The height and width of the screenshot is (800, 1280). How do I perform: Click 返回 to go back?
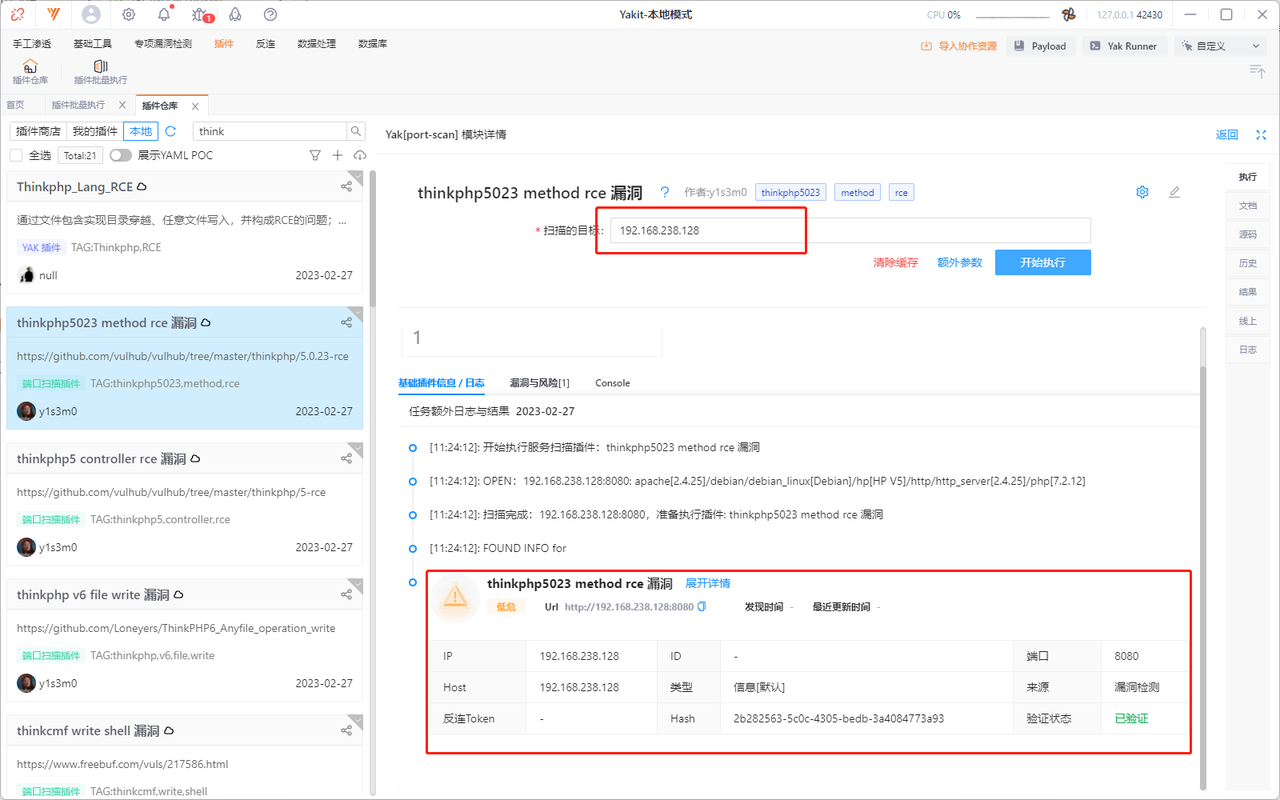click(1226, 134)
